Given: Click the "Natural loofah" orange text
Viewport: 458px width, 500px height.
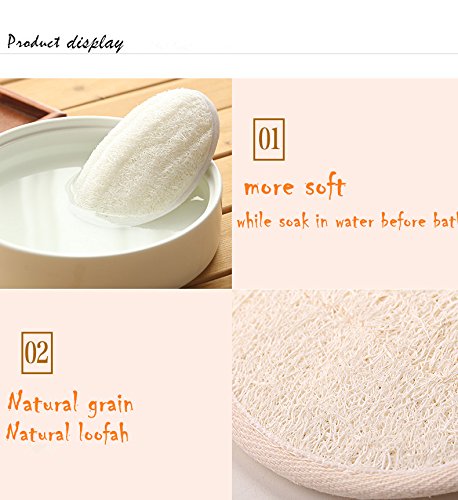Looking at the screenshot, I should click(67, 432).
